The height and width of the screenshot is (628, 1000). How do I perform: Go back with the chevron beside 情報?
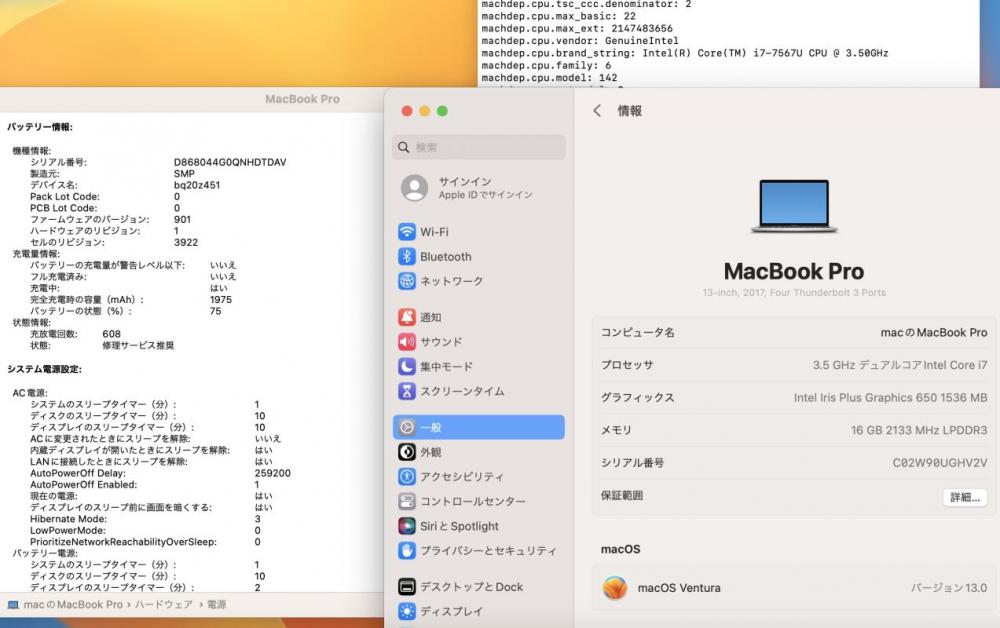(x=597, y=110)
